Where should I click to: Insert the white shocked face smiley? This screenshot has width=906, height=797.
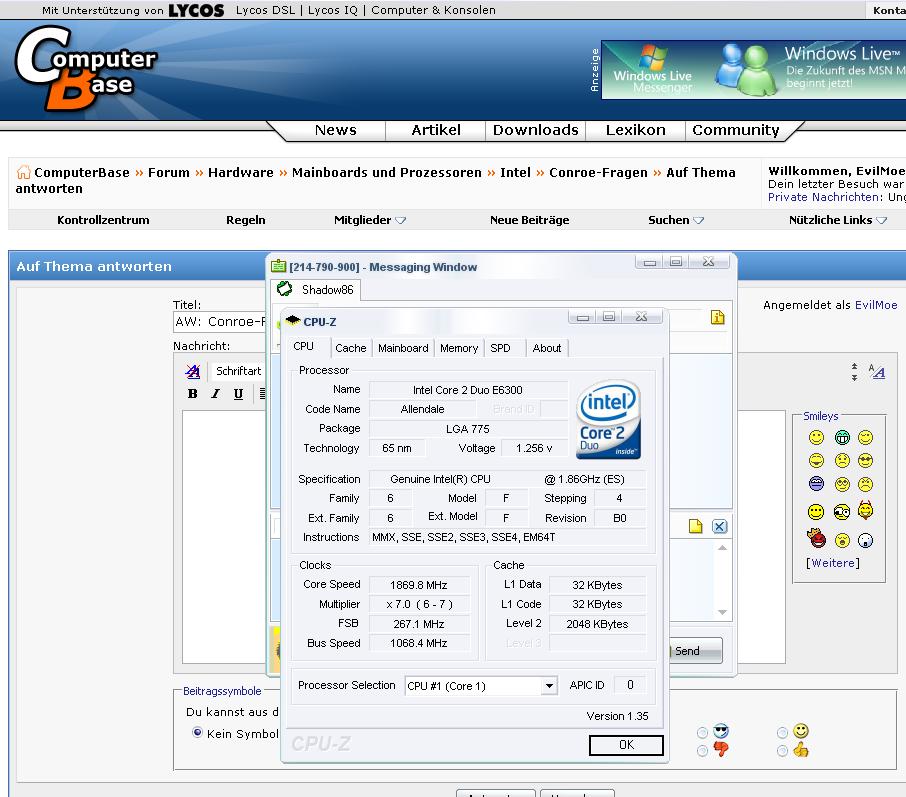tap(865, 540)
